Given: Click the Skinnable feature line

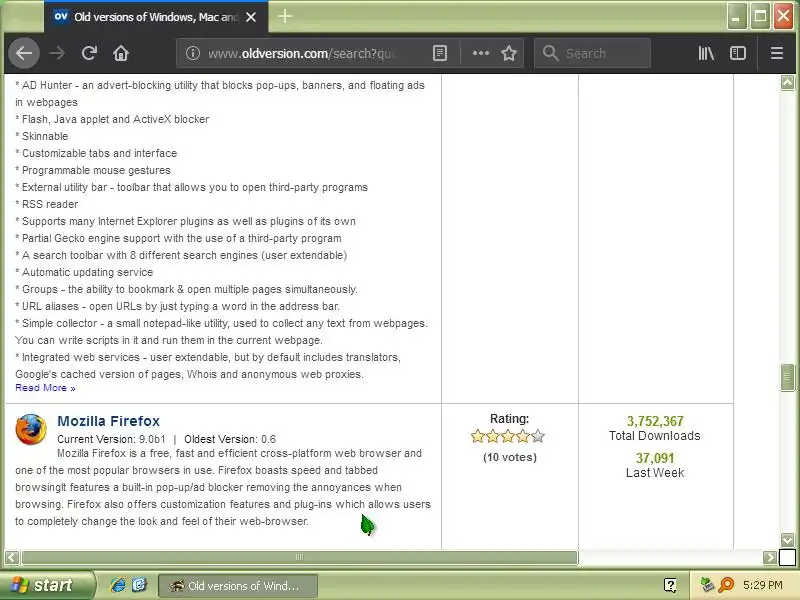Looking at the screenshot, I should (42, 136).
